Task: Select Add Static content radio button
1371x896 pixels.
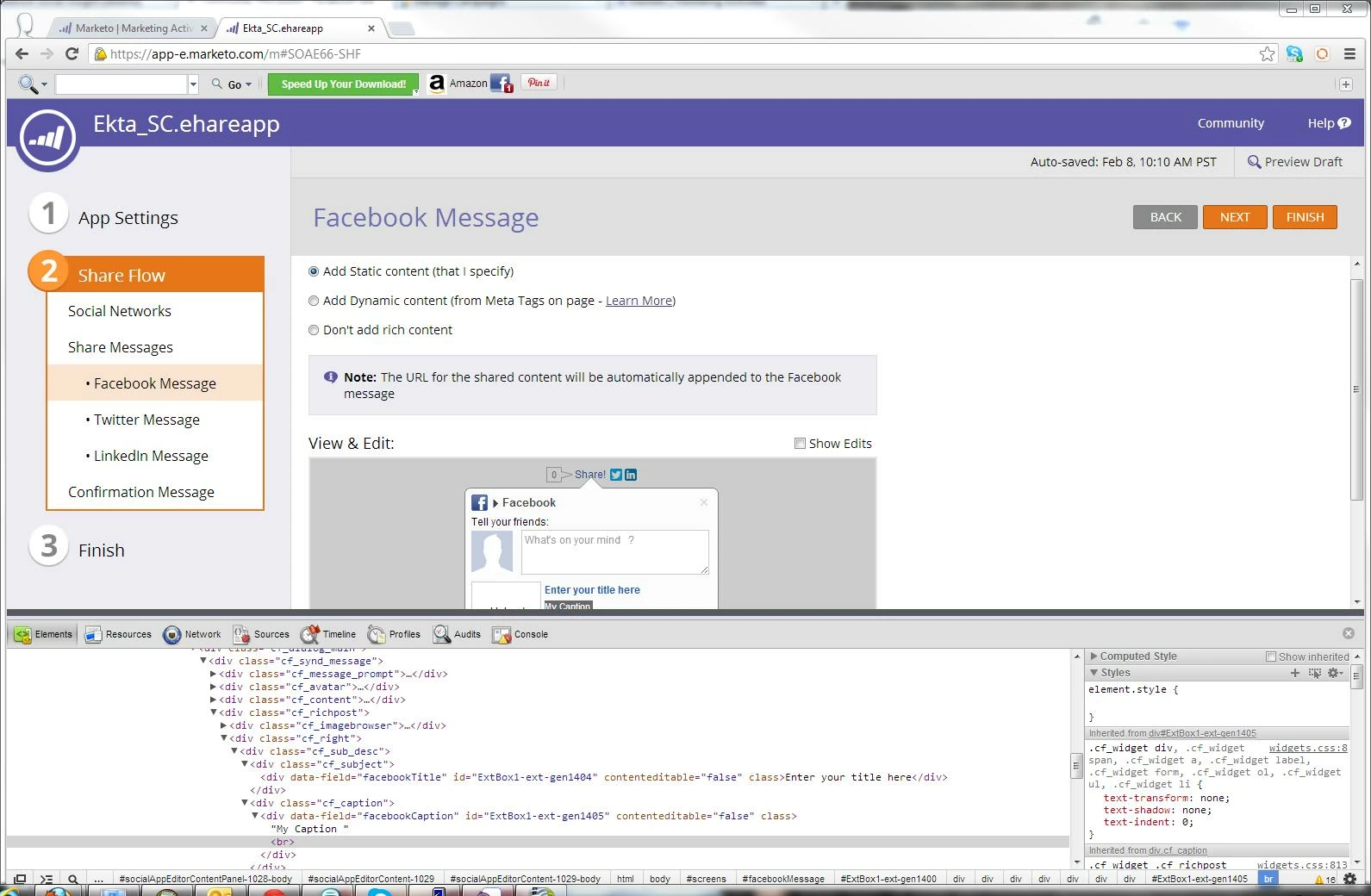Action: tap(314, 271)
